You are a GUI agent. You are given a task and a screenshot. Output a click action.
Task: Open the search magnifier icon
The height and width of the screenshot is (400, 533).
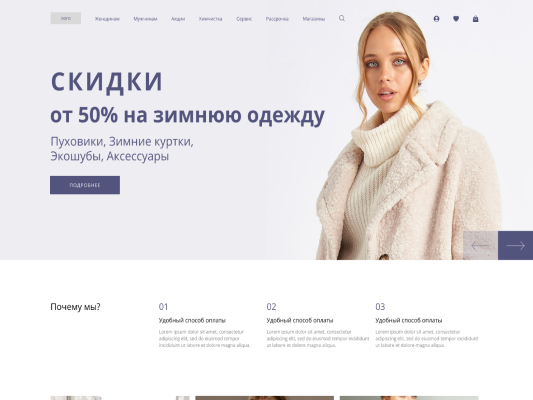[x=342, y=18]
